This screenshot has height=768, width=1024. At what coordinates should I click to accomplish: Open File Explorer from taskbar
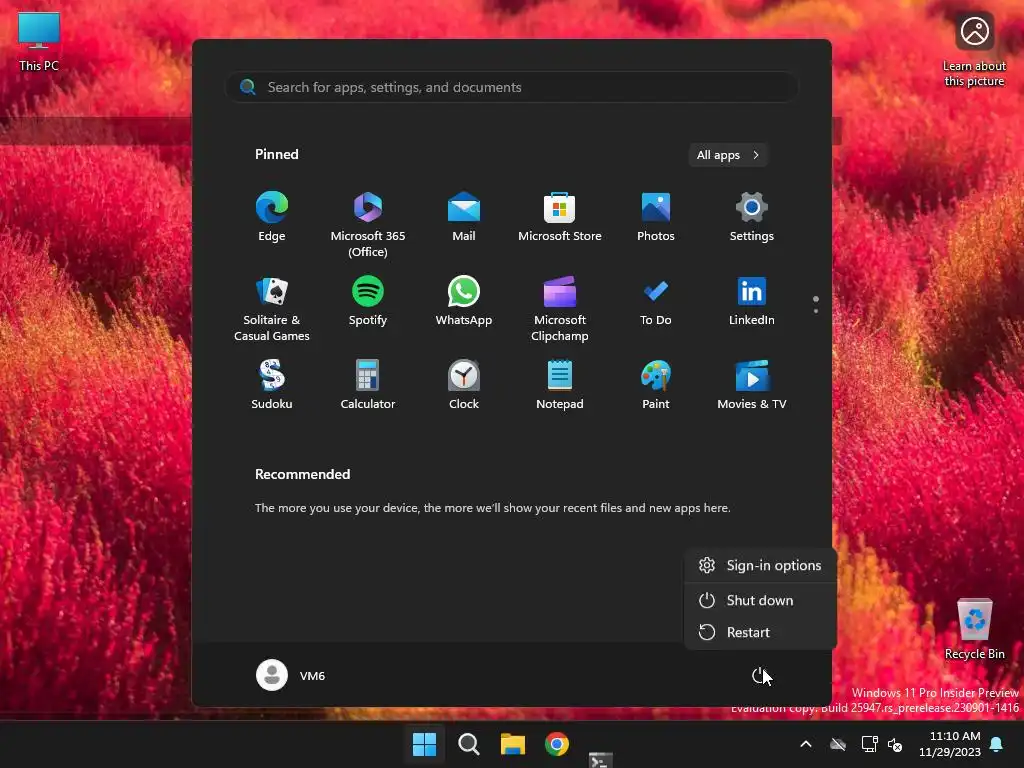(x=513, y=744)
